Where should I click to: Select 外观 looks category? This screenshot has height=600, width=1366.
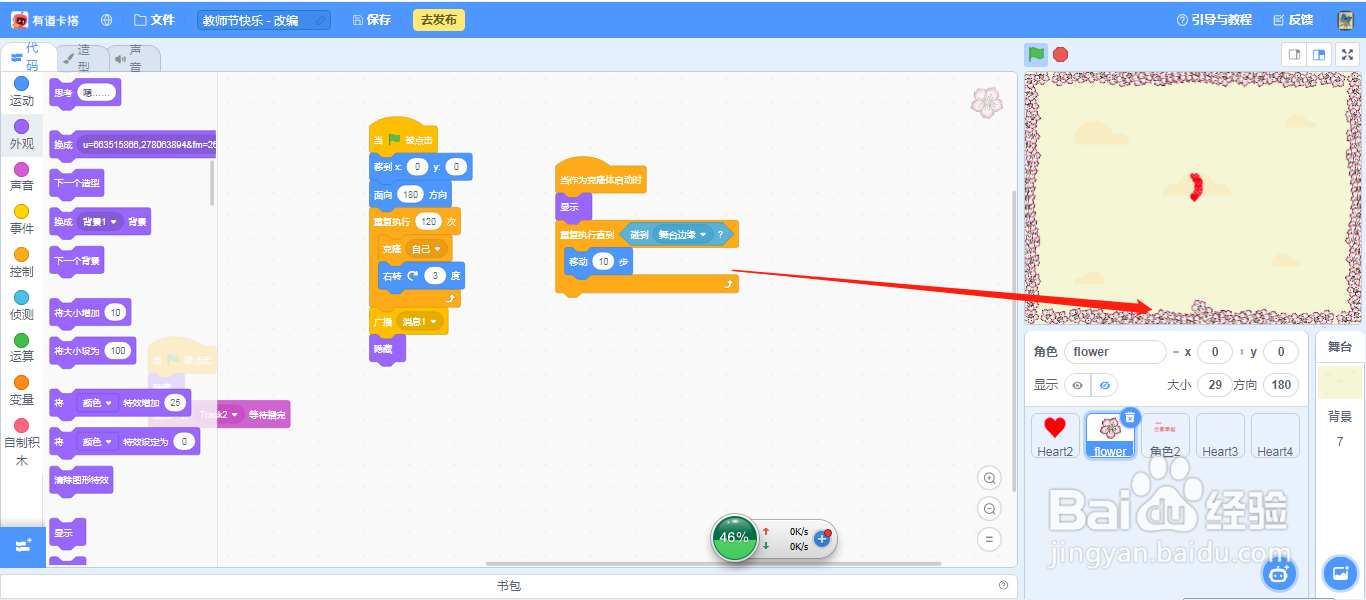22,135
